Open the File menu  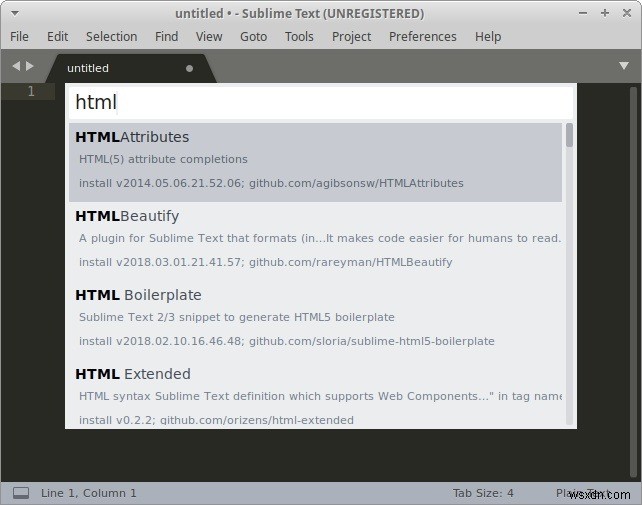pos(19,37)
